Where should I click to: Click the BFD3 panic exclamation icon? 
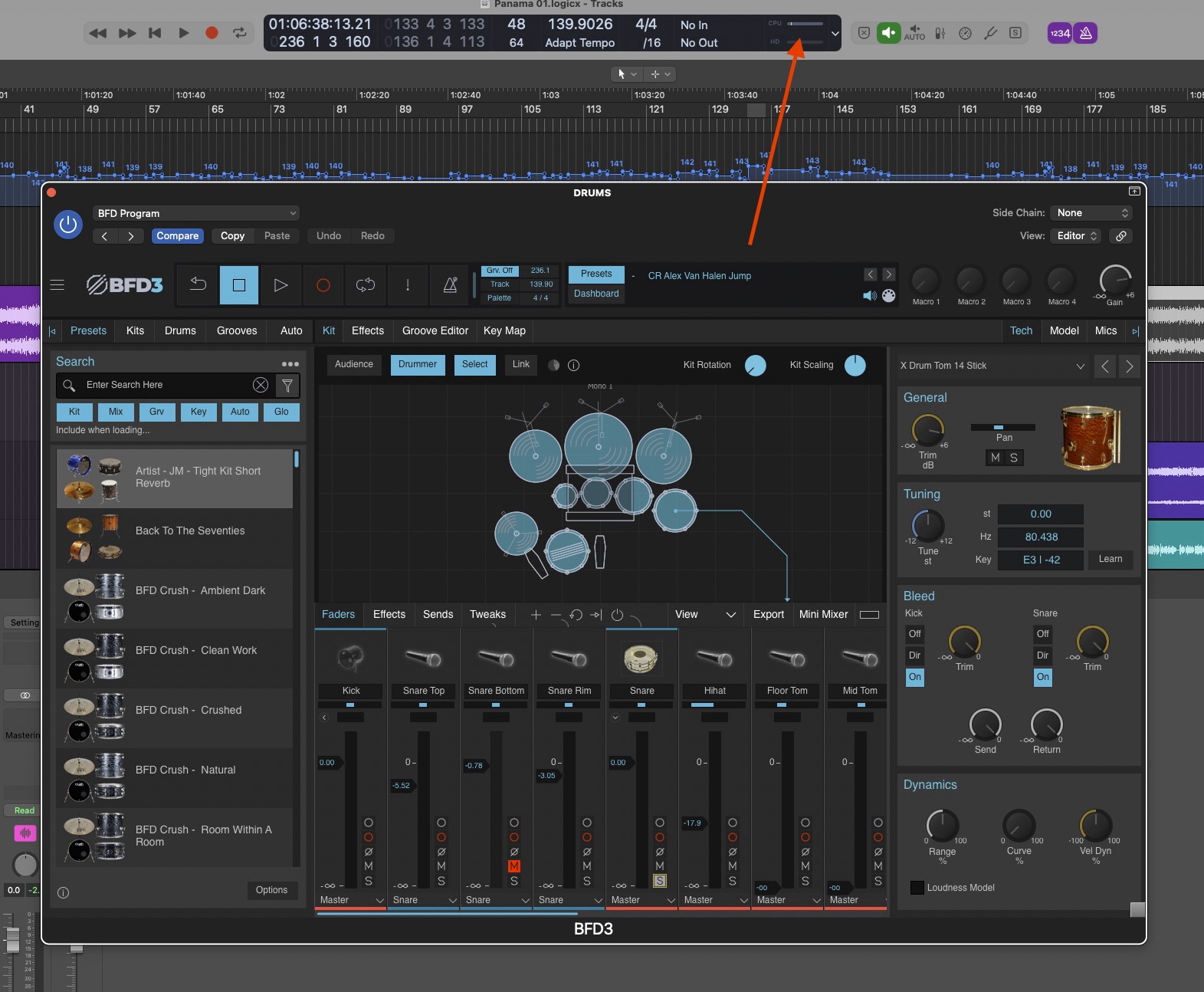(408, 285)
